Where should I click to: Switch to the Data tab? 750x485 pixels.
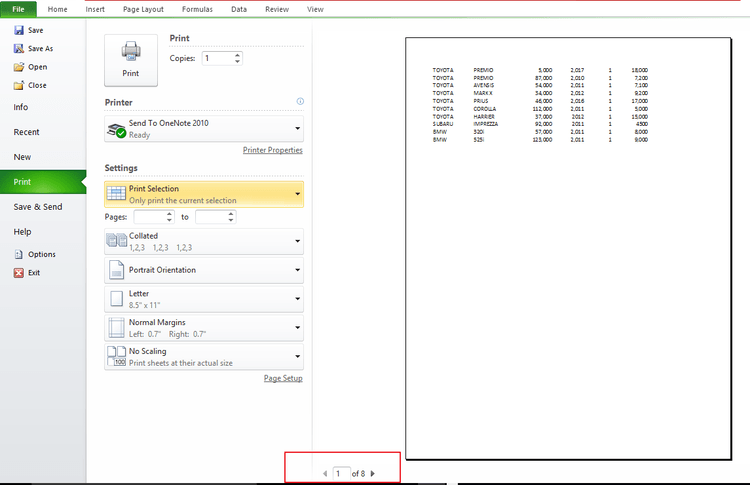[239, 9]
